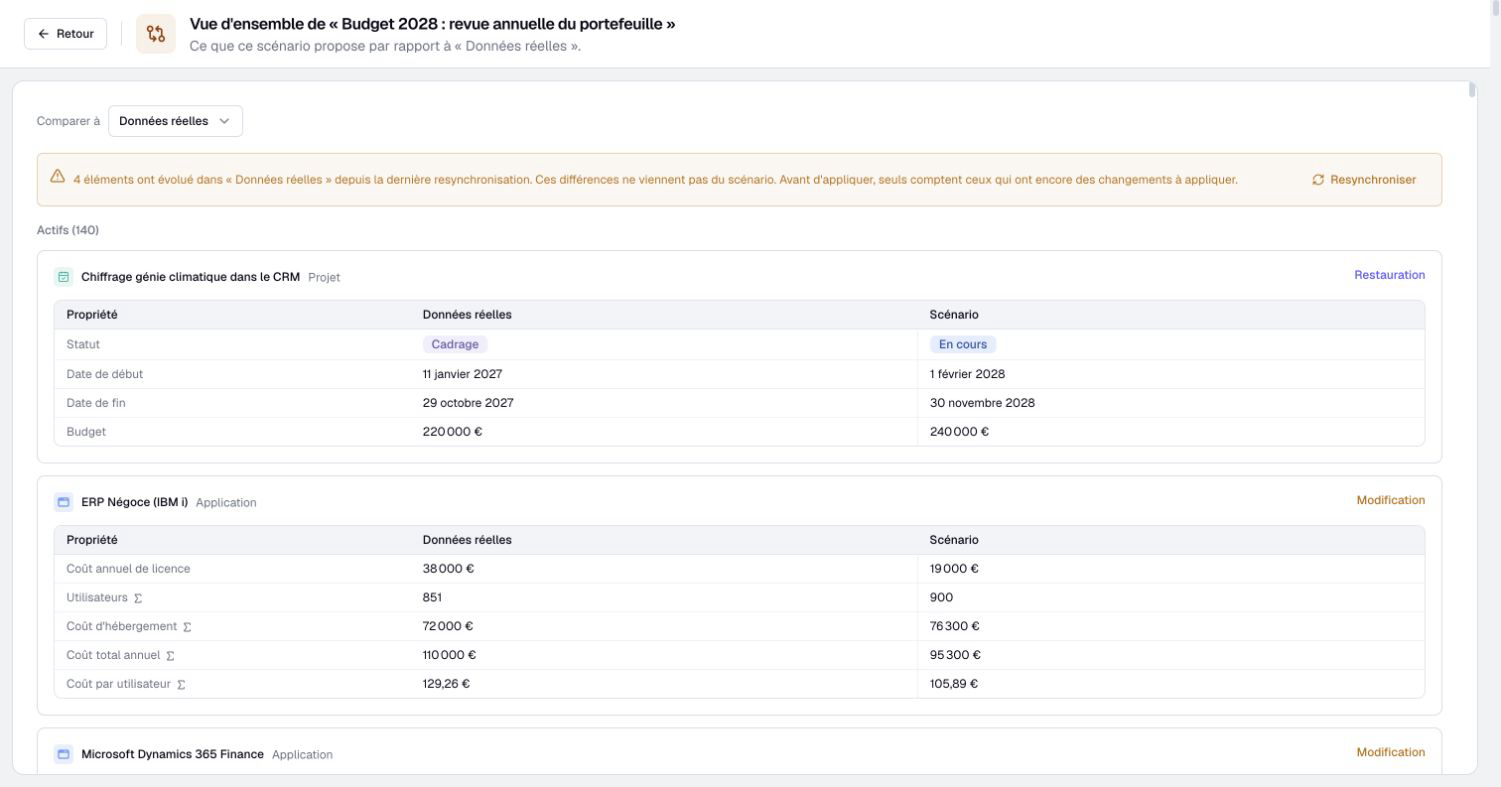This screenshot has height=787, width=1501.
Task: Click the Actifs (140) section heading
Action: click(68, 231)
